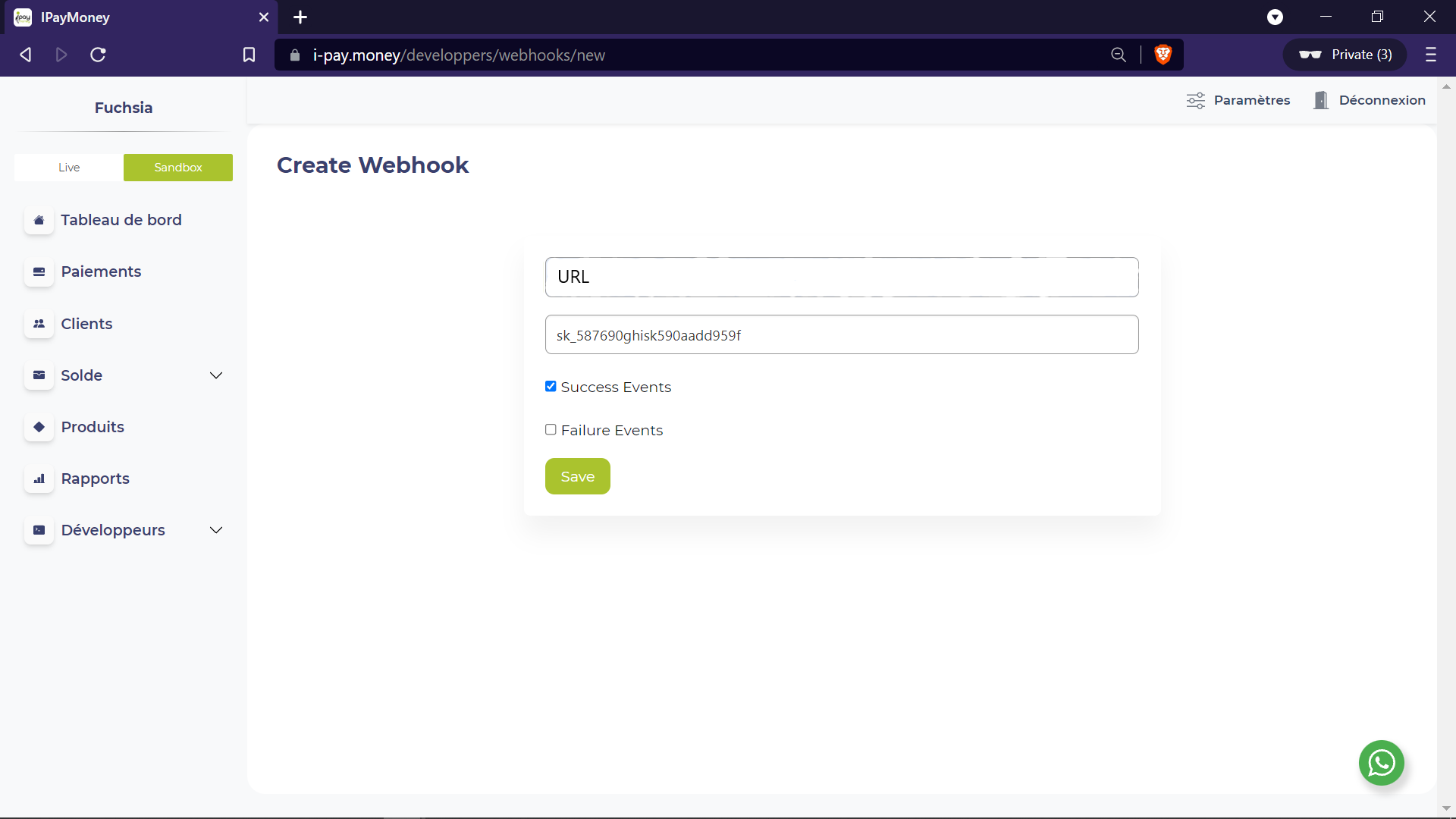Uncheck the Success Events checkbox
The width and height of the screenshot is (1456, 819).
pos(551,387)
